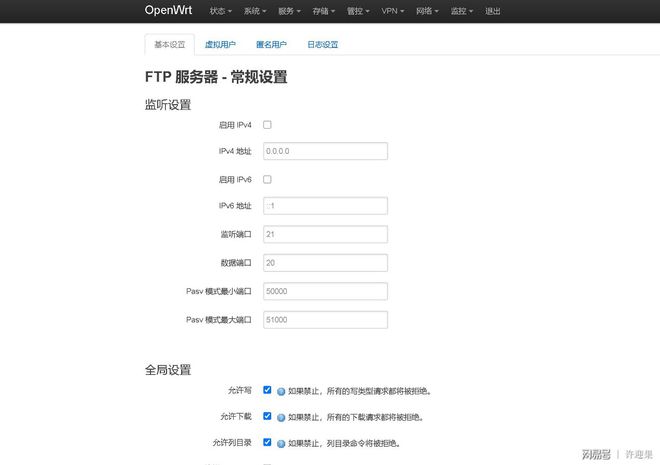Open the VPN dropdown menu
The image size is (660, 465).
pos(393,11)
